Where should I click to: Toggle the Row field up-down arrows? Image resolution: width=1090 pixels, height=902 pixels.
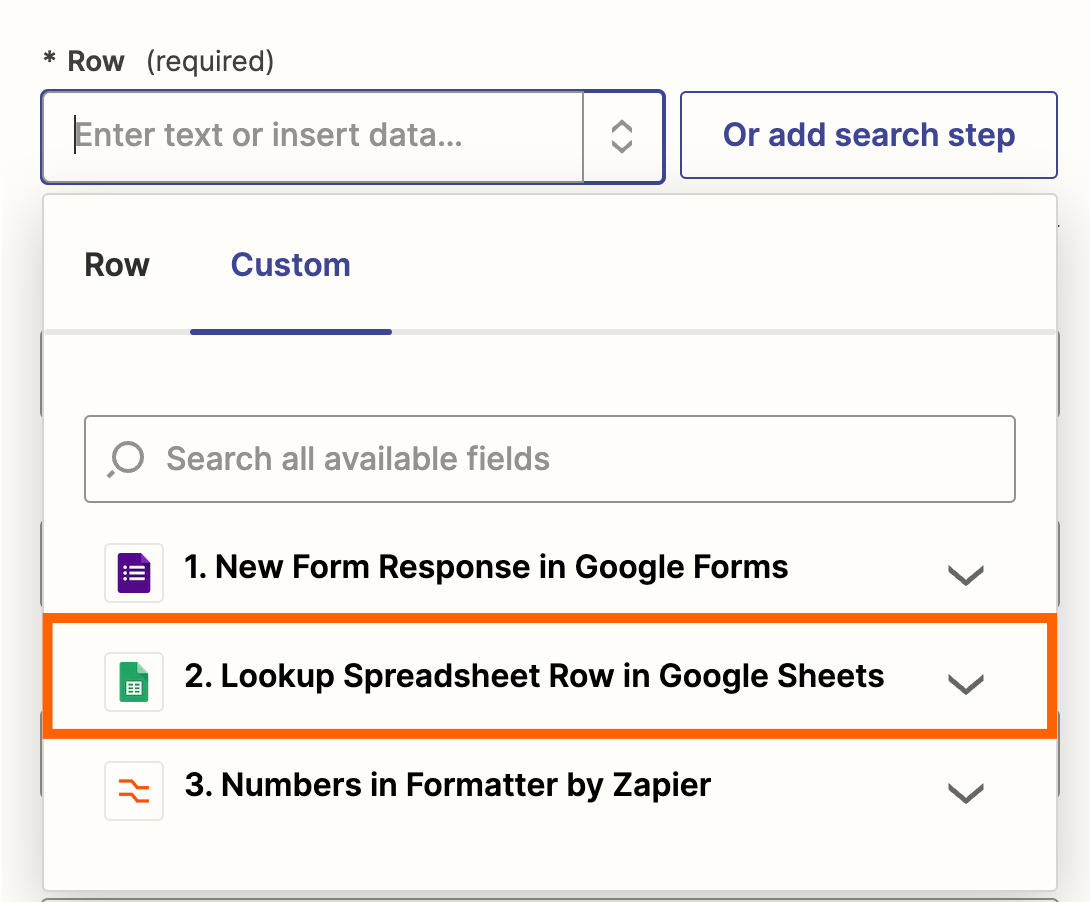click(622, 137)
